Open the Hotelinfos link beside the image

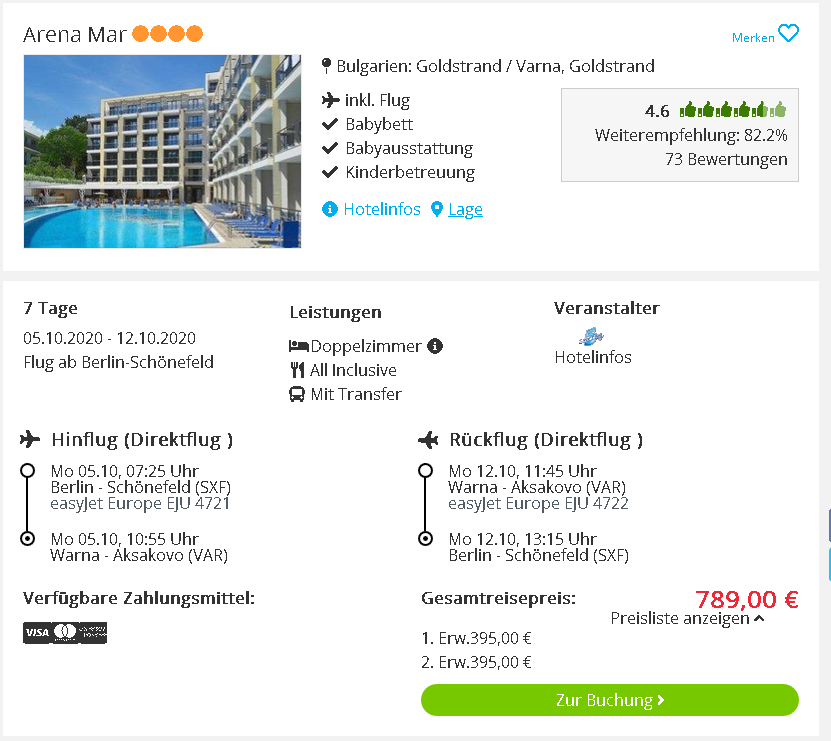pyautogui.click(x=382, y=209)
